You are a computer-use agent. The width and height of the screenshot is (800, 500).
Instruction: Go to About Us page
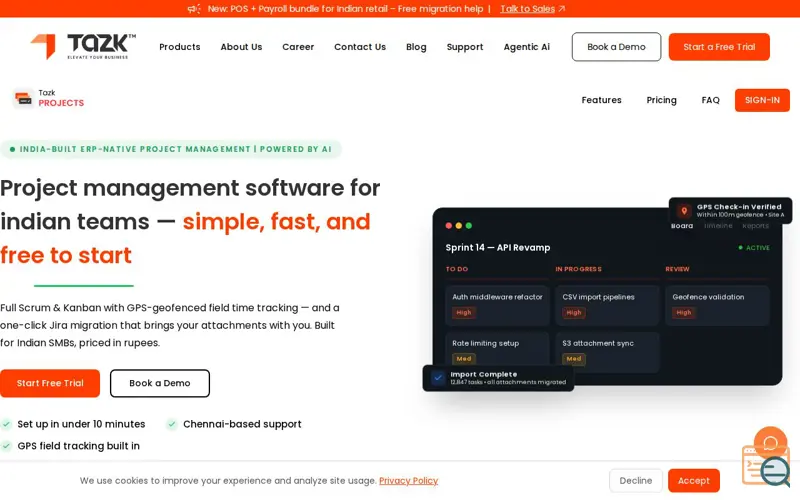(241, 47)
